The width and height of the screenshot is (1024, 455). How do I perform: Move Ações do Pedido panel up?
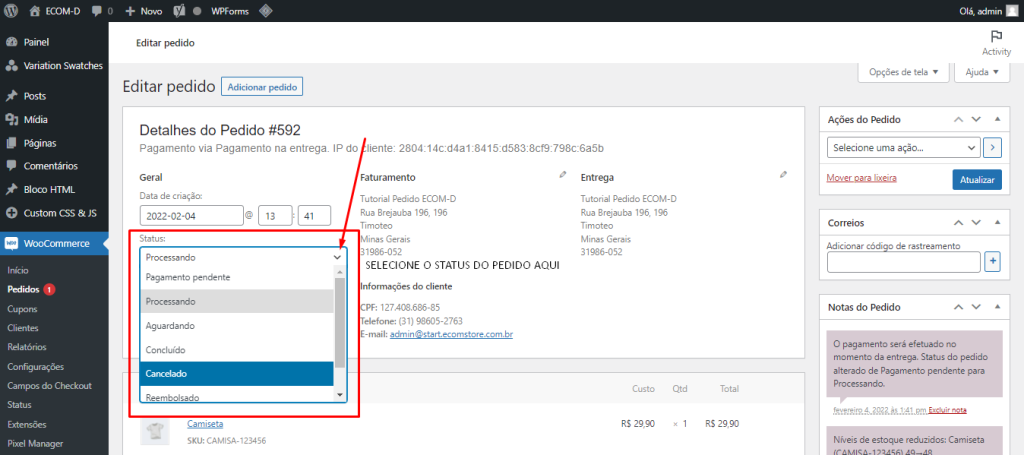958,119
